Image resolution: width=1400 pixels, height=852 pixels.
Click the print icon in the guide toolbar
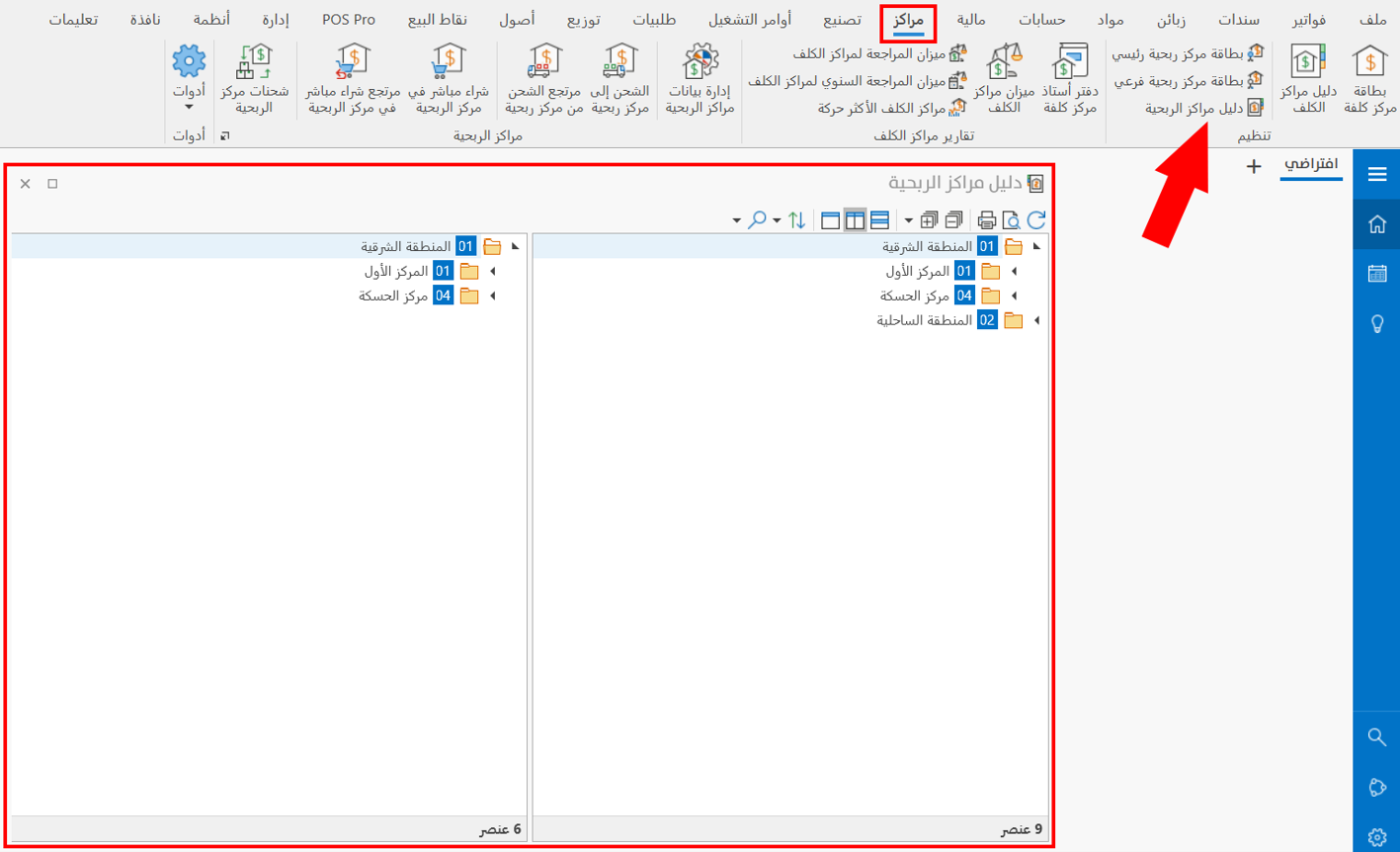tap(986, 220)
